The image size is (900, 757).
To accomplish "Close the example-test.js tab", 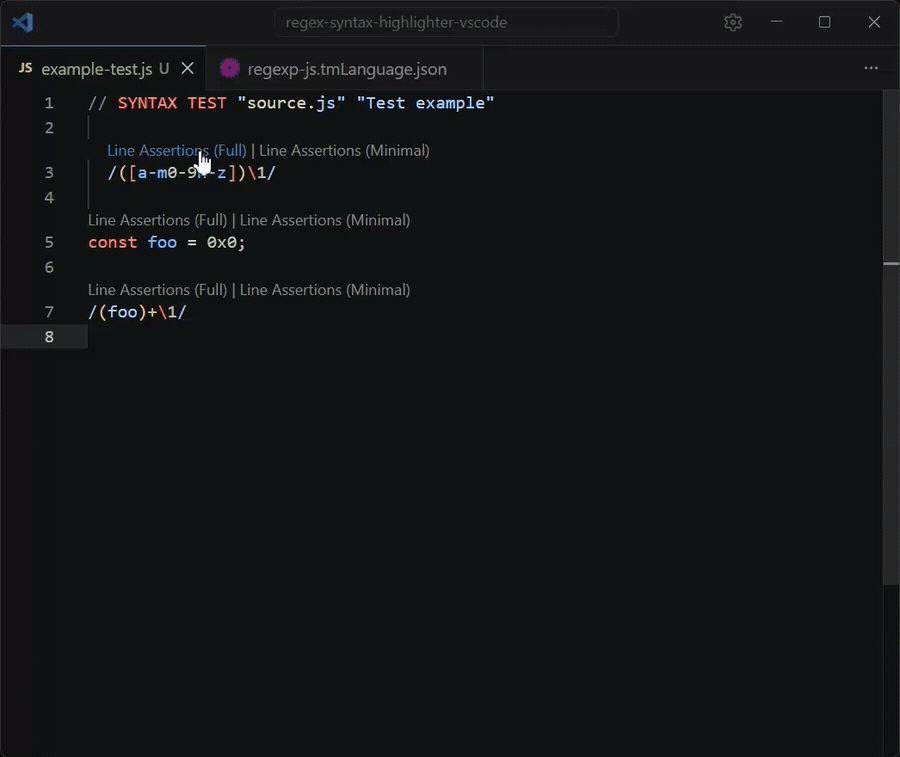I will pyautogui.click(x=187, y=68).
